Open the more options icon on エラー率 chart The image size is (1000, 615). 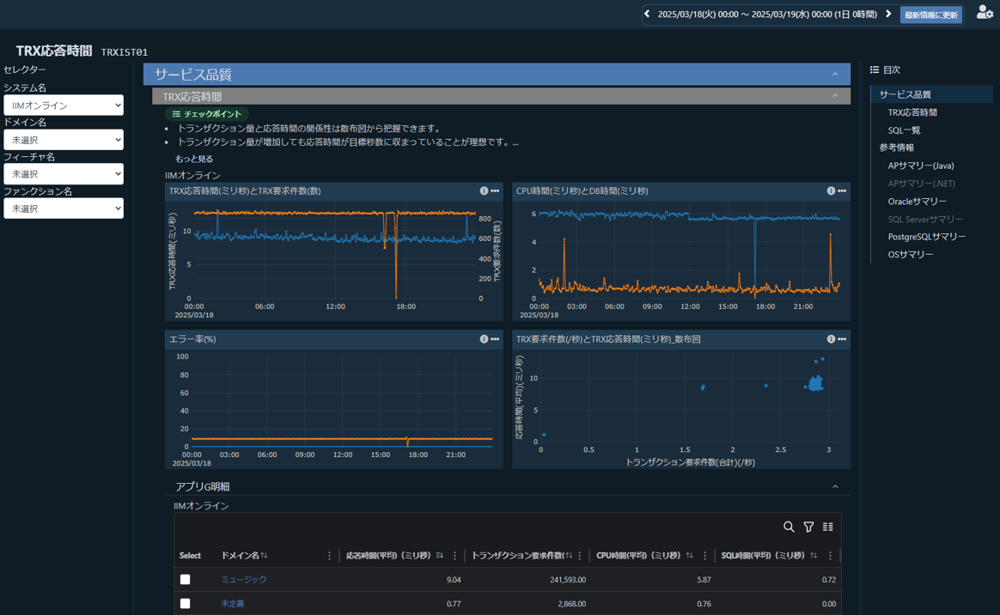point(494,339)
